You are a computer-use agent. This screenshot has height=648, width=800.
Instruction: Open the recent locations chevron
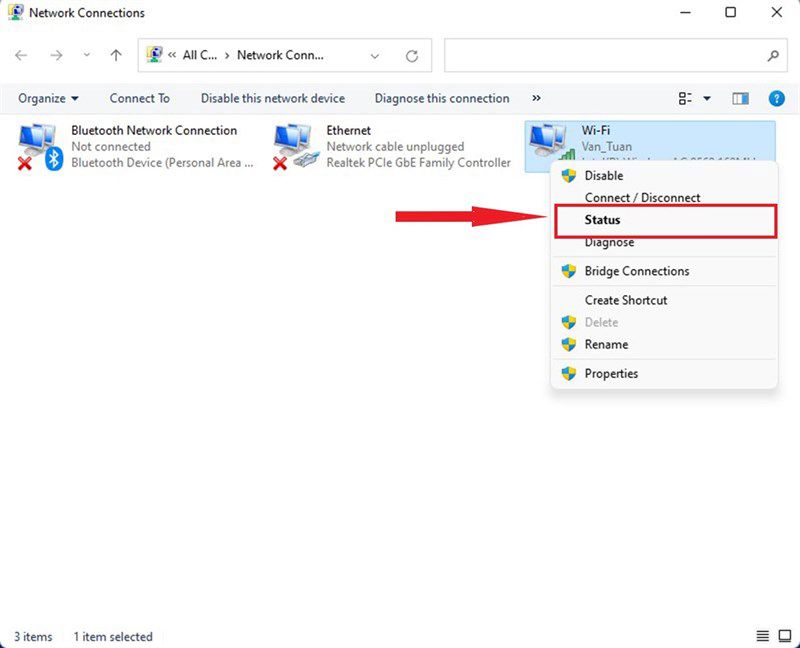coord(87,55)
